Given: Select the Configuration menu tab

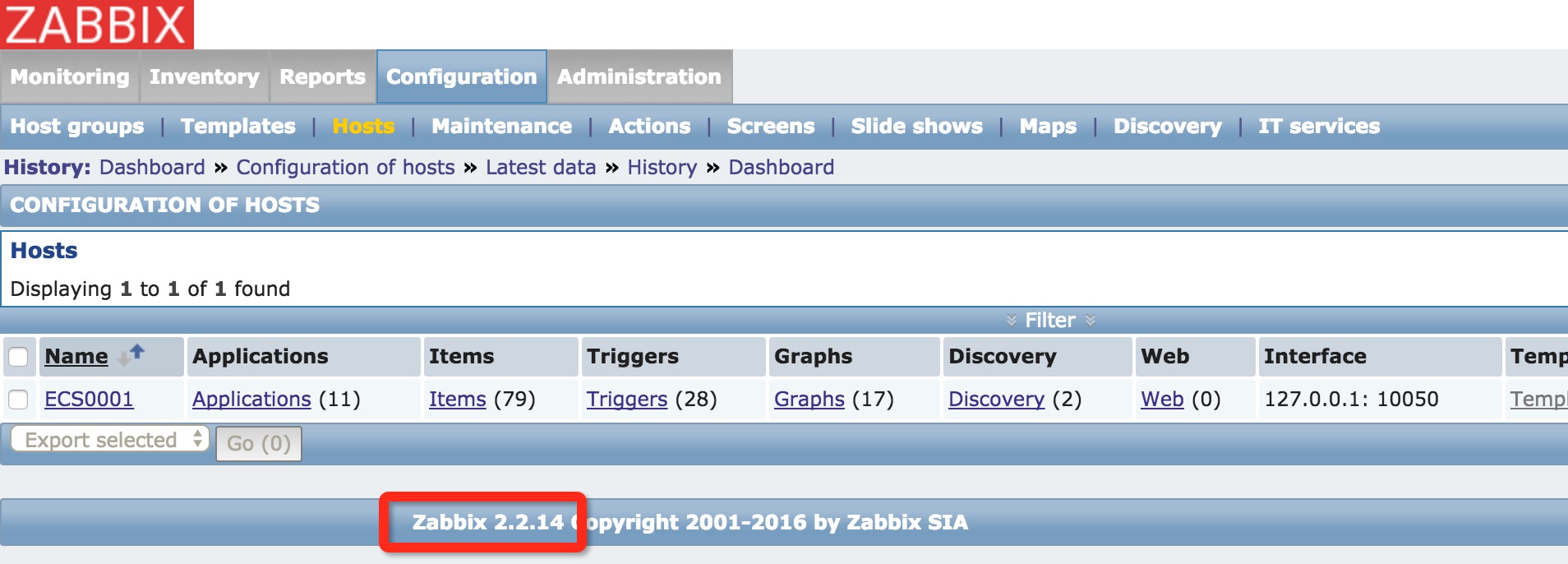Looking at the screenshot, I should 462,76.
